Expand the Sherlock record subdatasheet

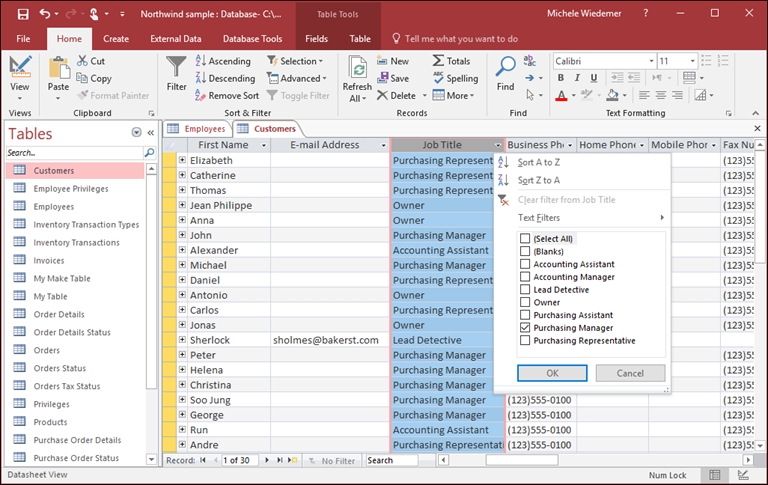pyautogui.click(x=182, y=340)
